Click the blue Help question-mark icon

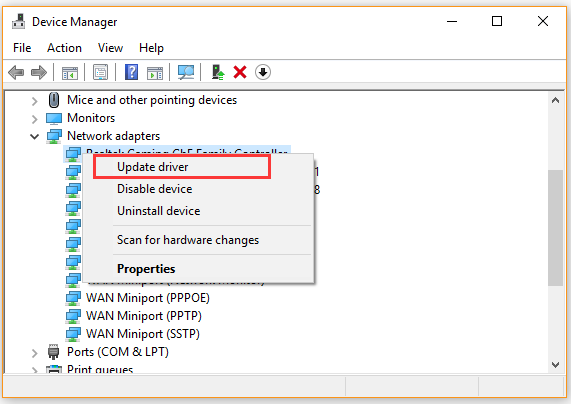pos(131,72)
